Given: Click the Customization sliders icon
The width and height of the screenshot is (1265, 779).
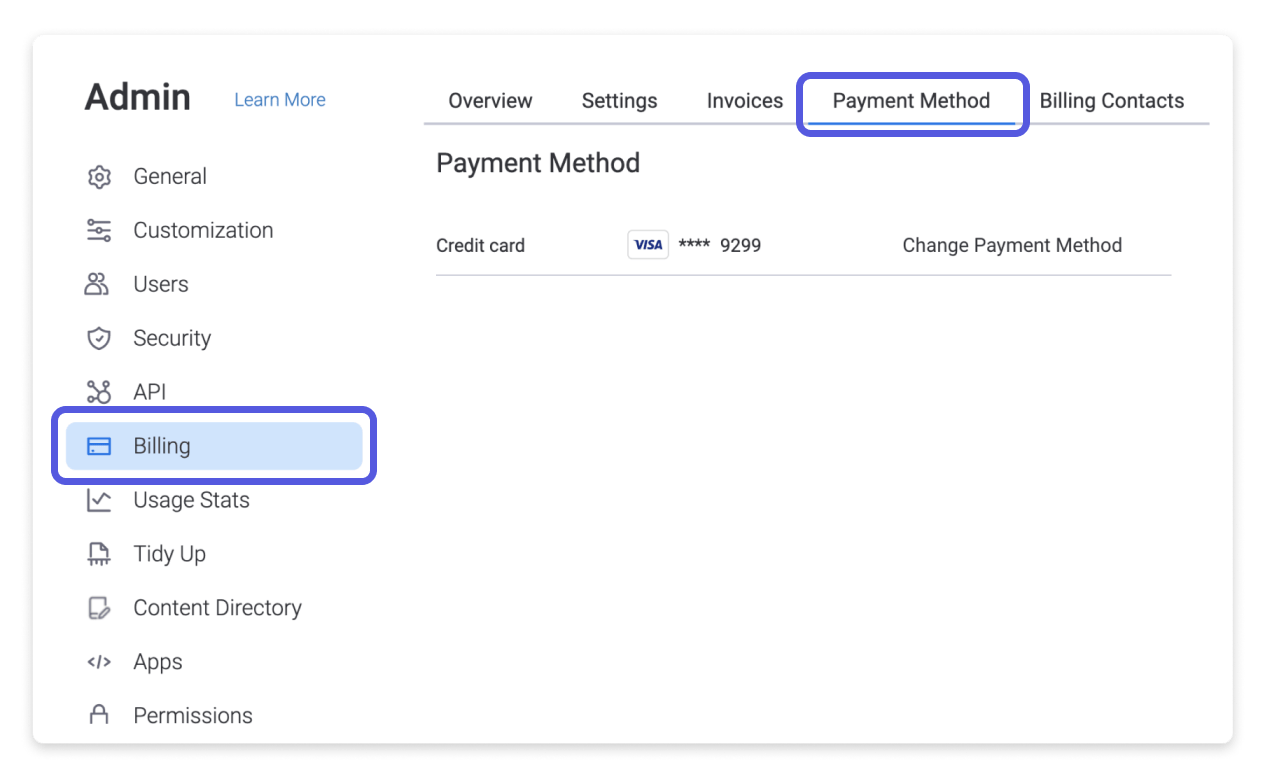Looking at the screenshot, I should (99, 230).
